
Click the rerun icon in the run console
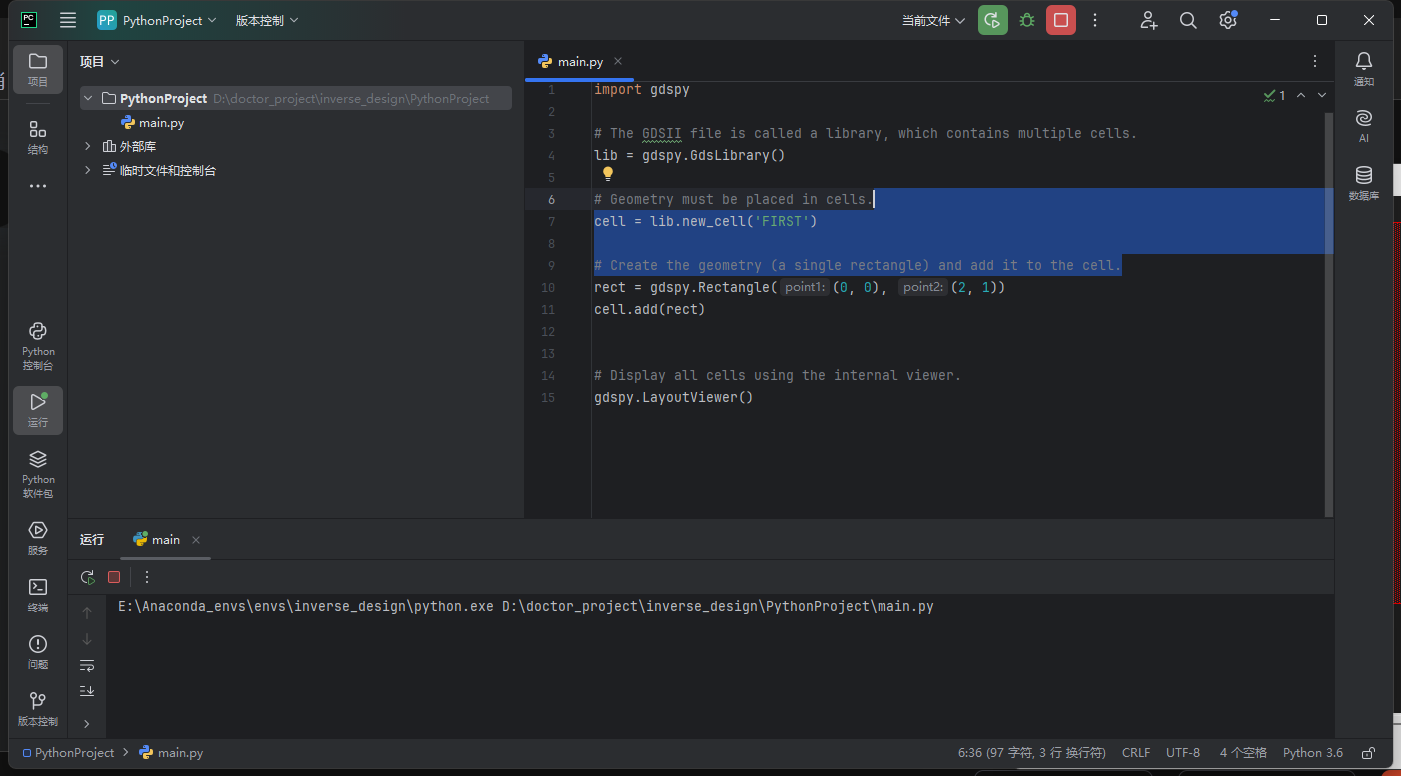click(87, 577)
